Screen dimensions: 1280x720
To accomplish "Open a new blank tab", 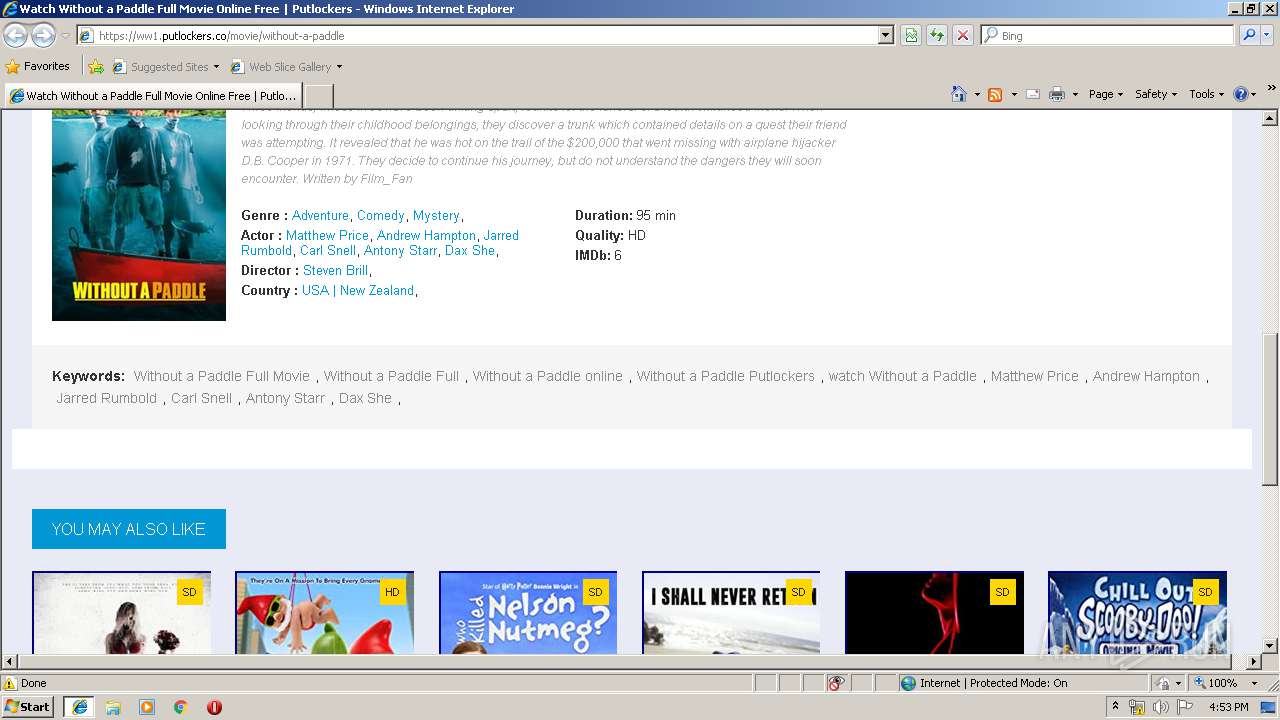I will point(318,96).
